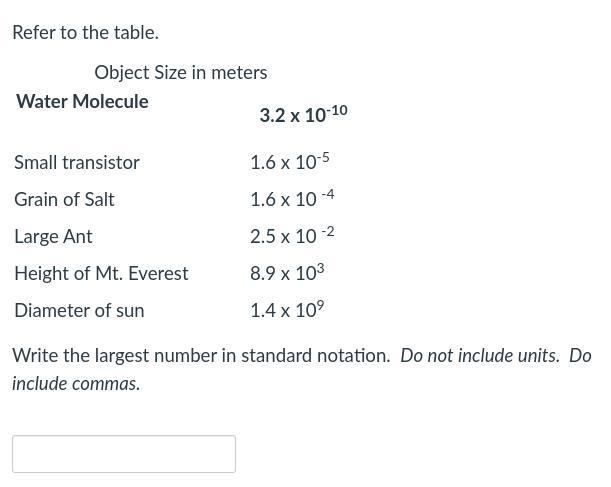
Task: Click the 'Object' column header word
Action: point(121,72)
